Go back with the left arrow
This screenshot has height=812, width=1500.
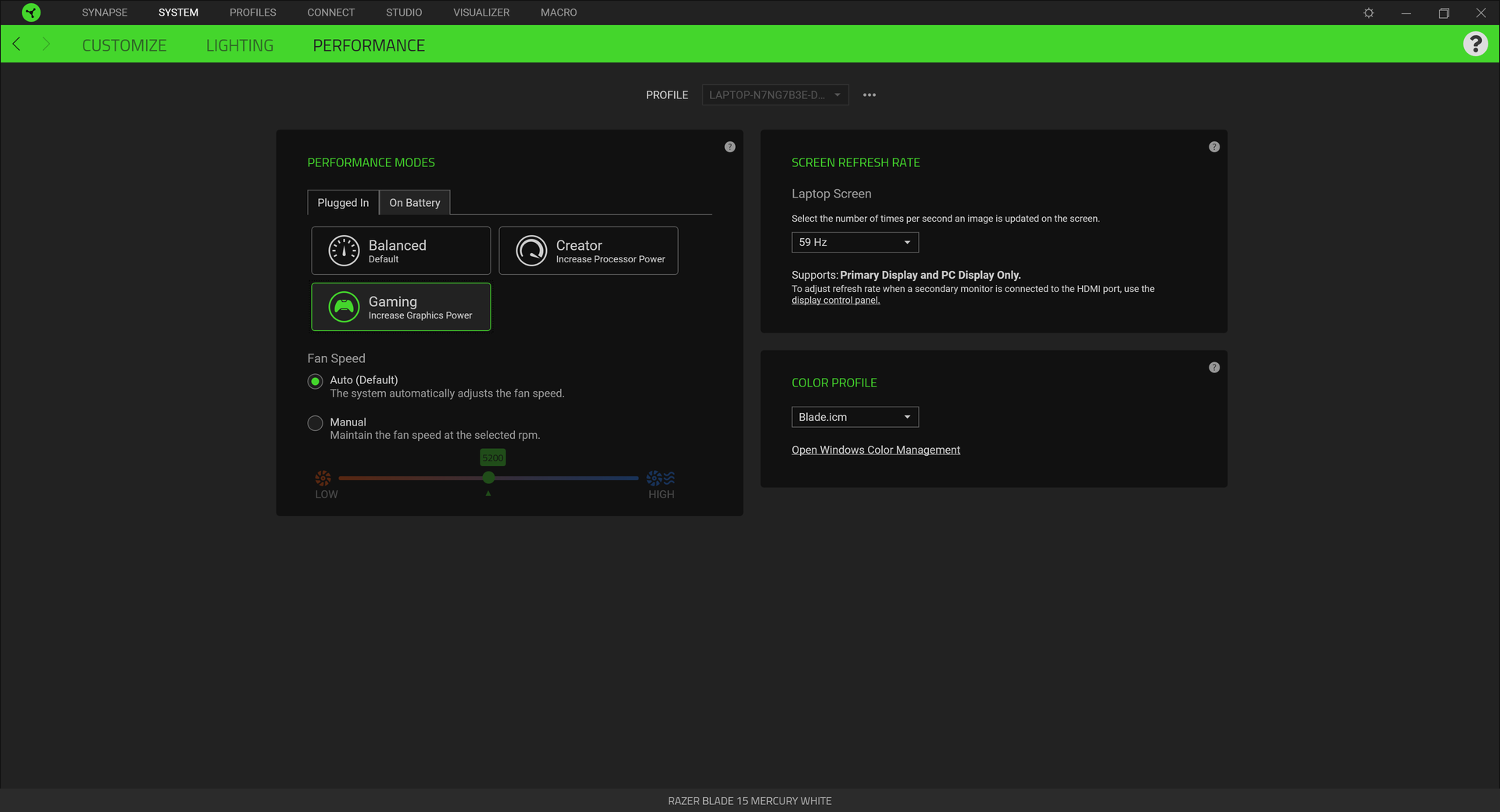point(16,44)
